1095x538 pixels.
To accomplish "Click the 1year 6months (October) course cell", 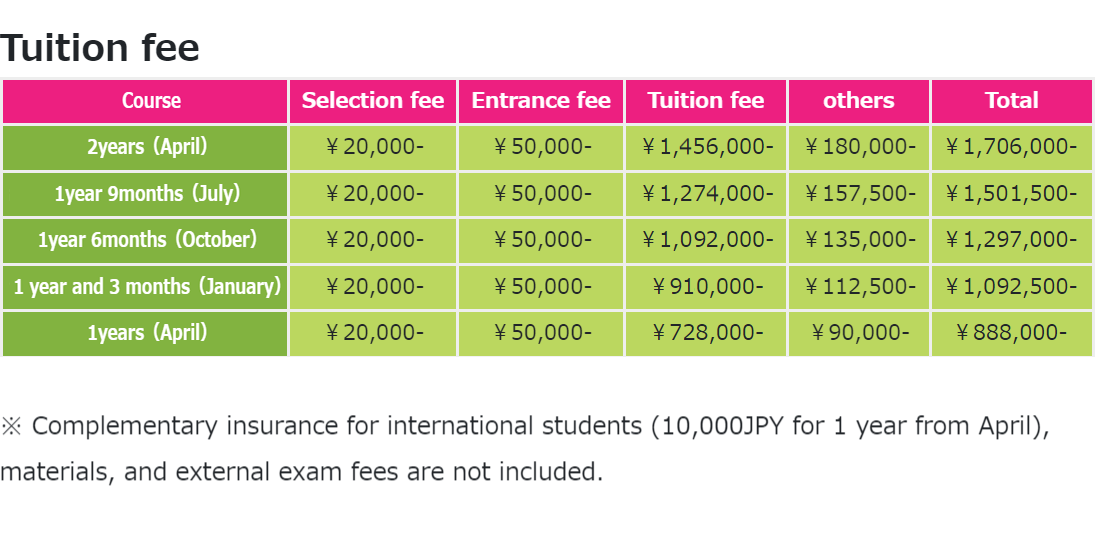I will (145, 240).
